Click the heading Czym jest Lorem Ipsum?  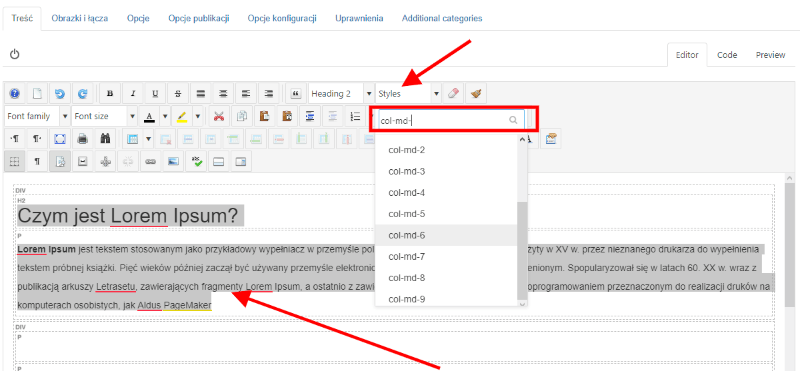[128, 216]
